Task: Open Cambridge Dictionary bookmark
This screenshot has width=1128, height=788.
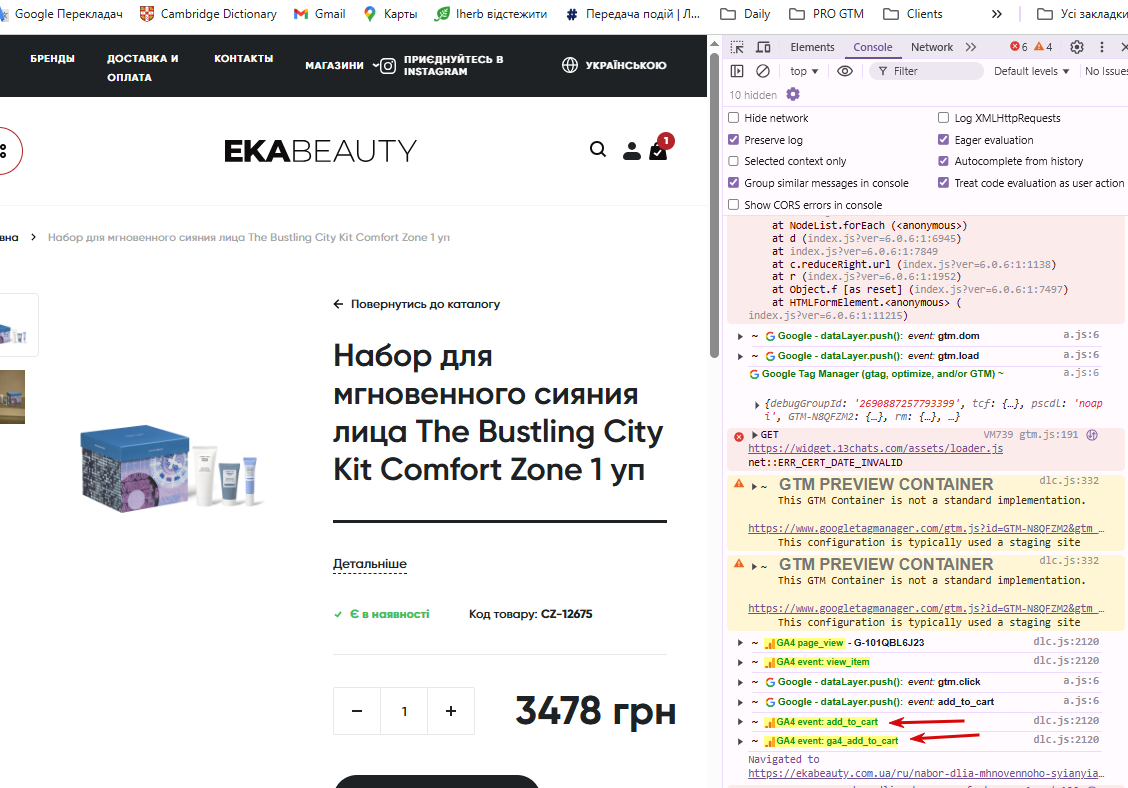Action: pyautogui.click(x=208, y=14)
